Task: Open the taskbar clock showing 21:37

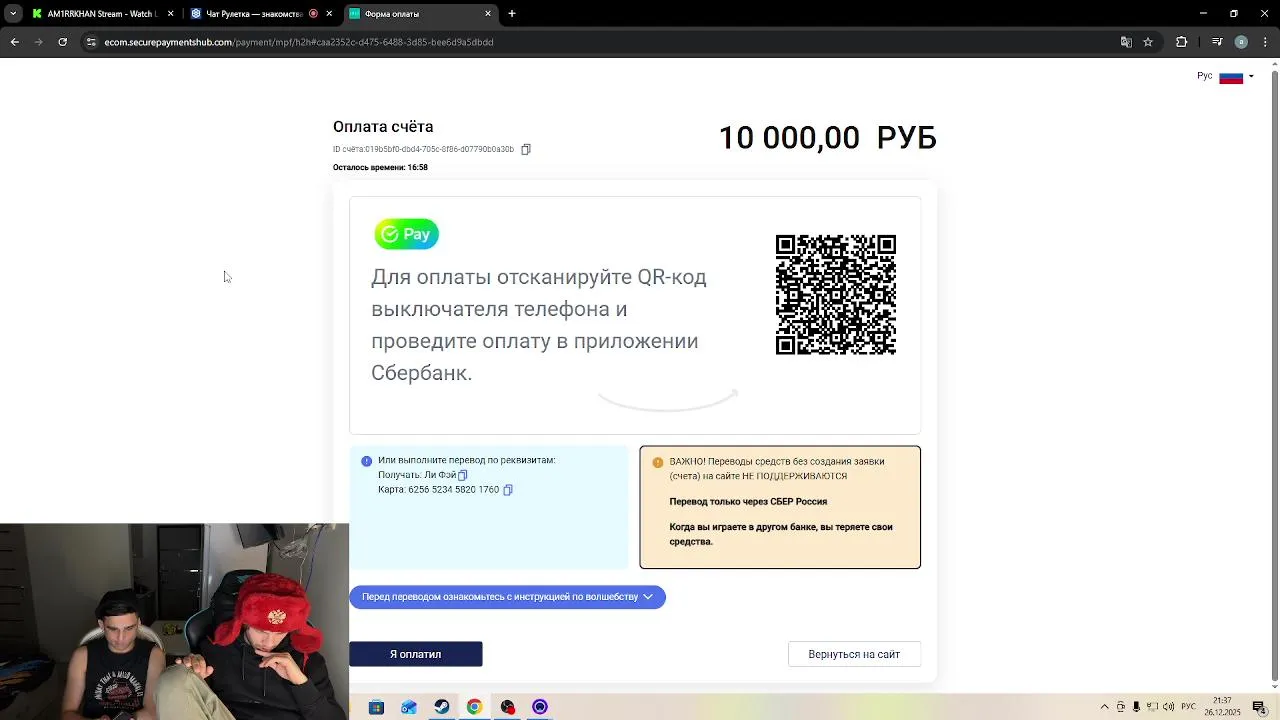Action: pos(1224,706)
